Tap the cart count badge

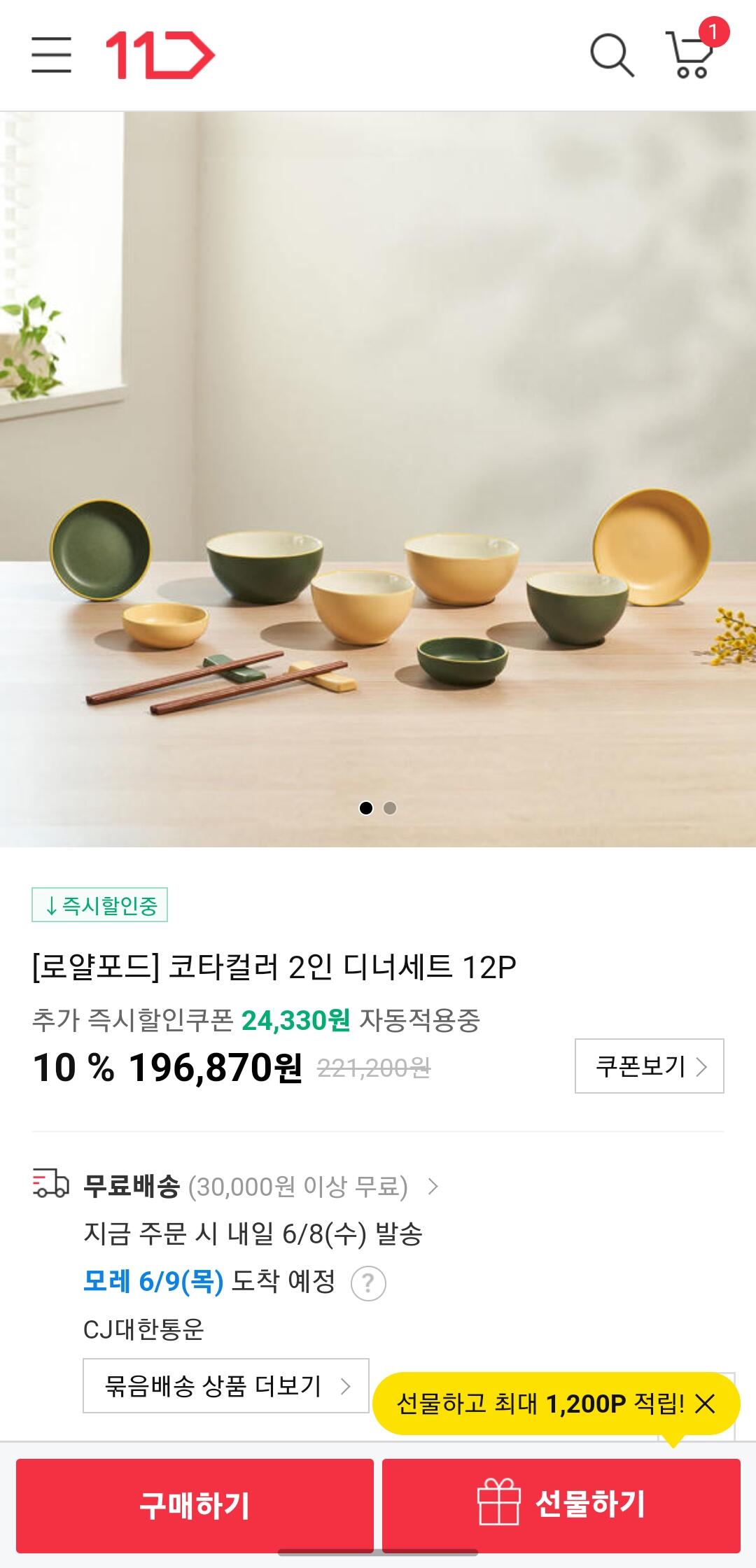coord(713,31)
